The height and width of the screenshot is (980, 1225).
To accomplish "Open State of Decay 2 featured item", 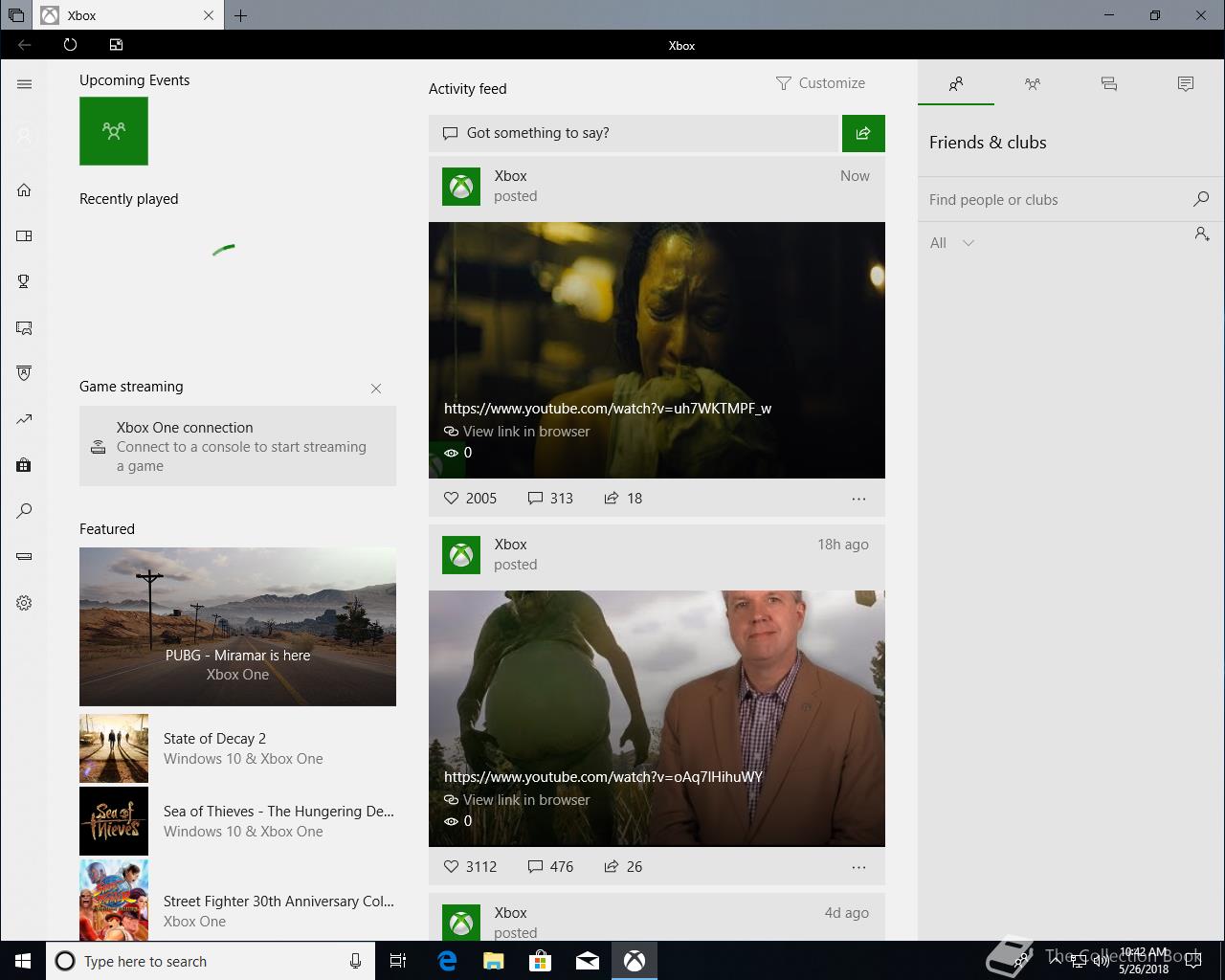I will [237, 748].
